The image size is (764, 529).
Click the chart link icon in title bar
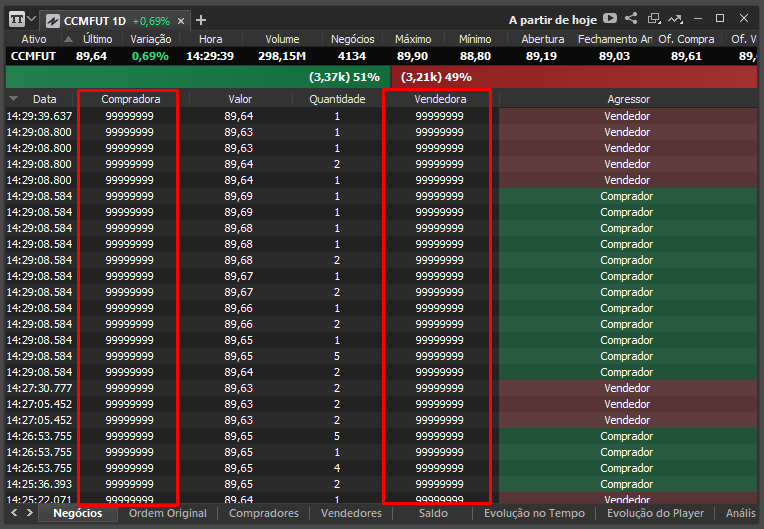[675, 19]
